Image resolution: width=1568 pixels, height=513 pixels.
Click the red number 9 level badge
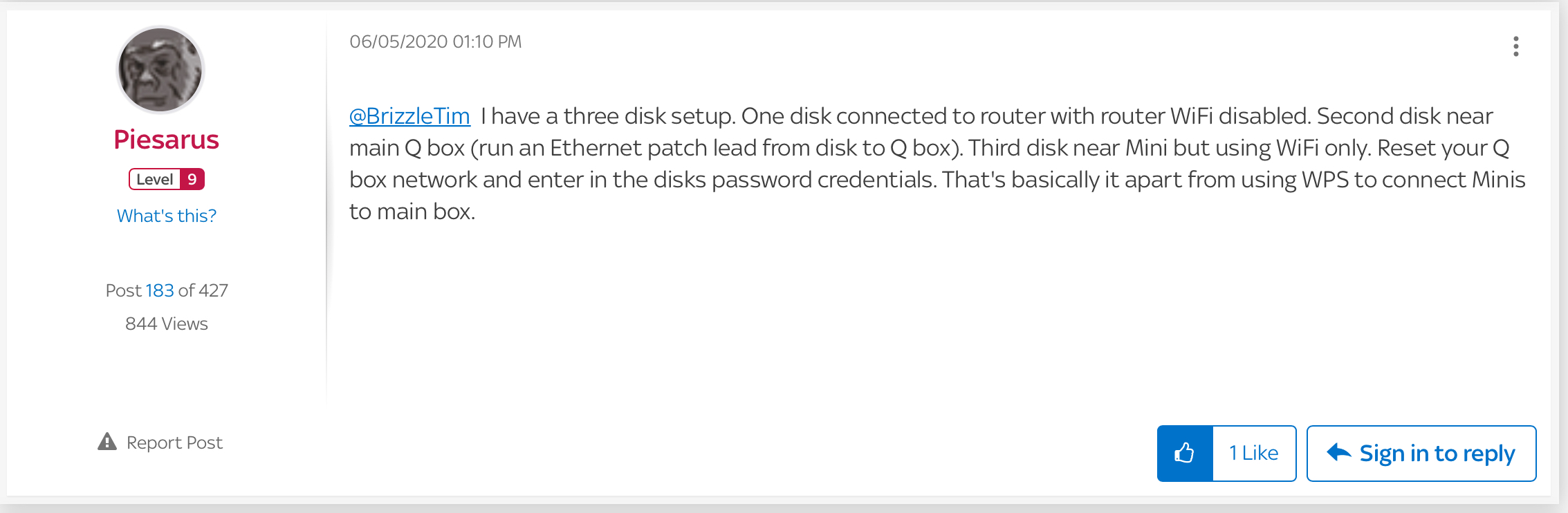192,180
